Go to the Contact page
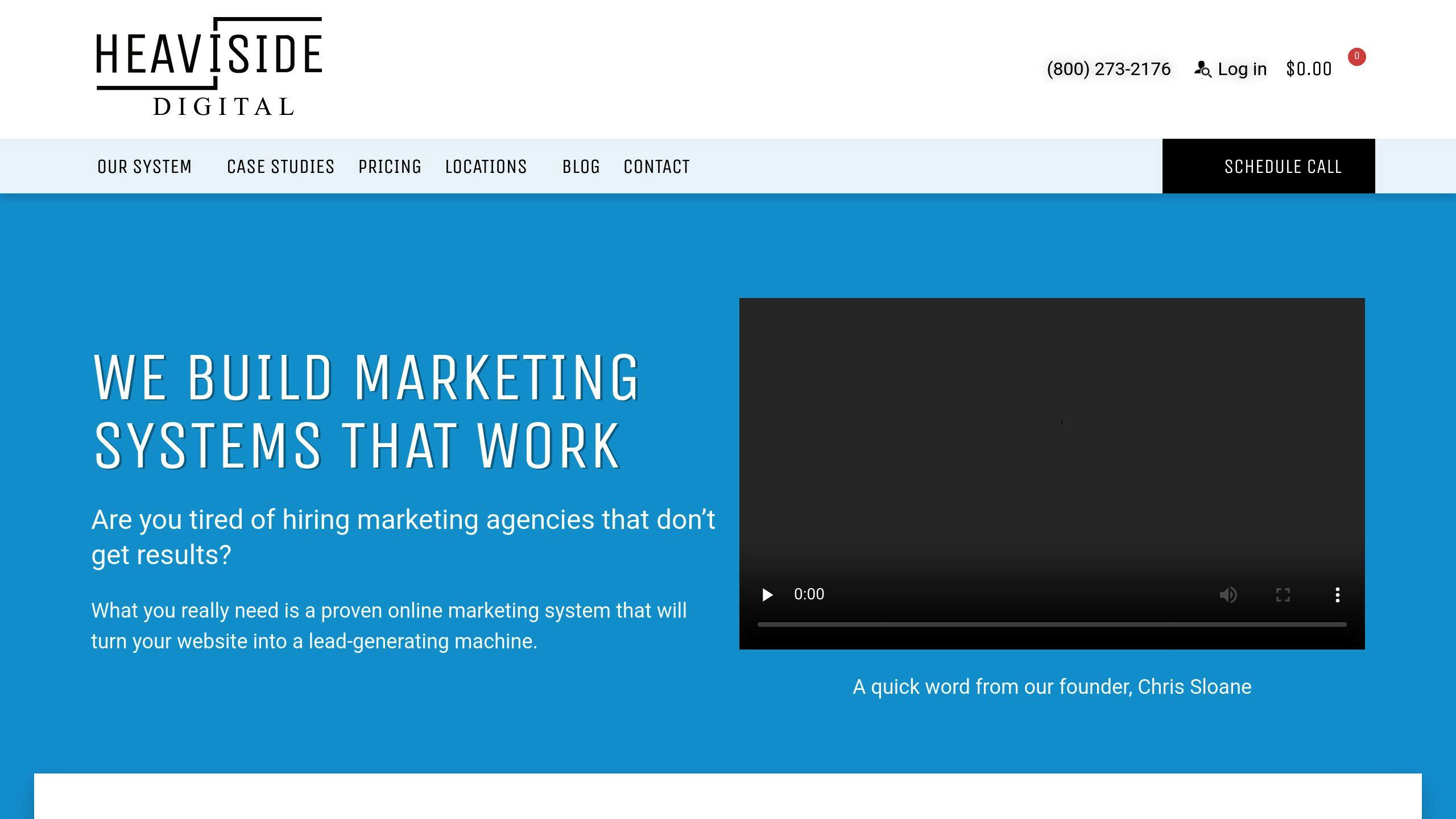Viewport: 1456px width, 819px height. click(656, 167)
